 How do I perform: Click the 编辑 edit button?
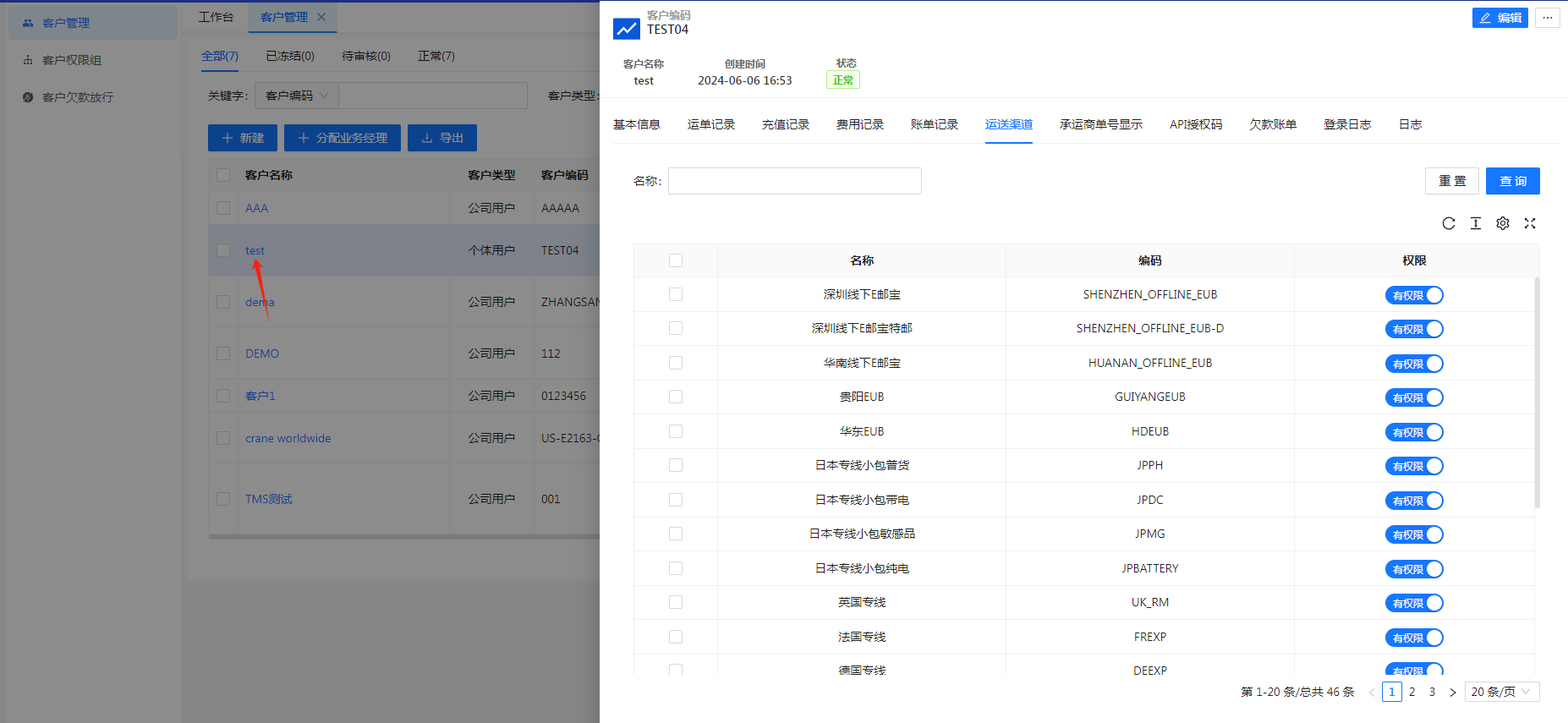(x=1500, y=18)
